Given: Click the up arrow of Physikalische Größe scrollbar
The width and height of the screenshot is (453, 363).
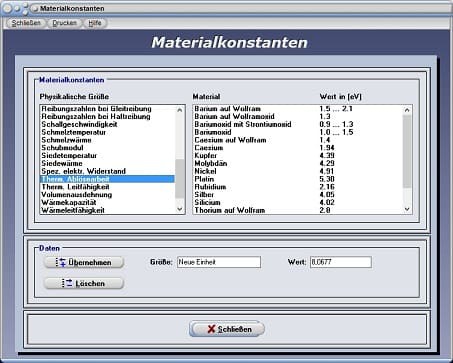Looking at the screenshot, I should pos(180,110).
